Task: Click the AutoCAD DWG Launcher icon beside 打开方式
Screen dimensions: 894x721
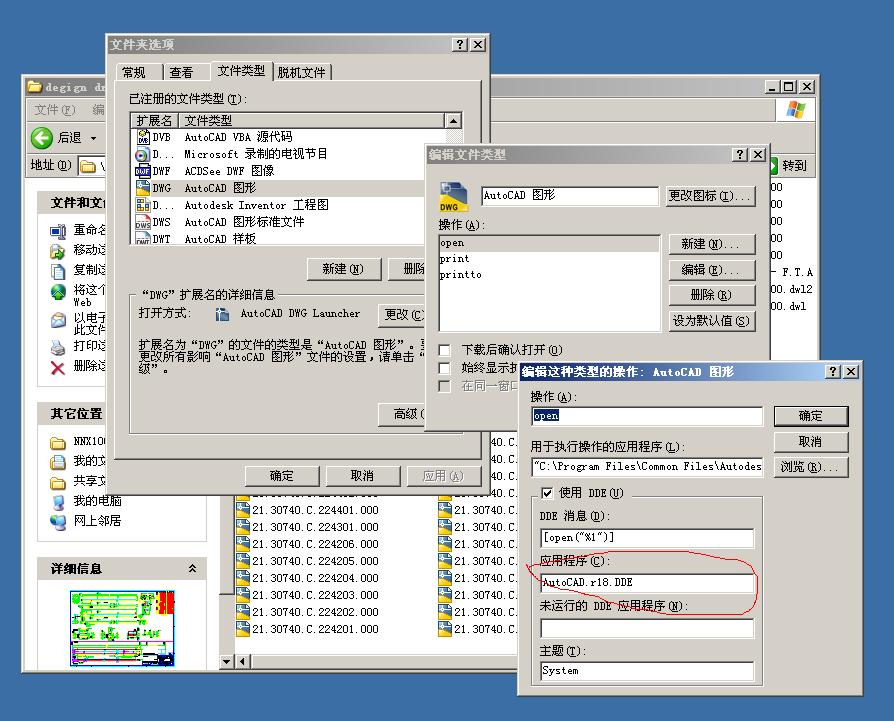Action: (222, 313)
